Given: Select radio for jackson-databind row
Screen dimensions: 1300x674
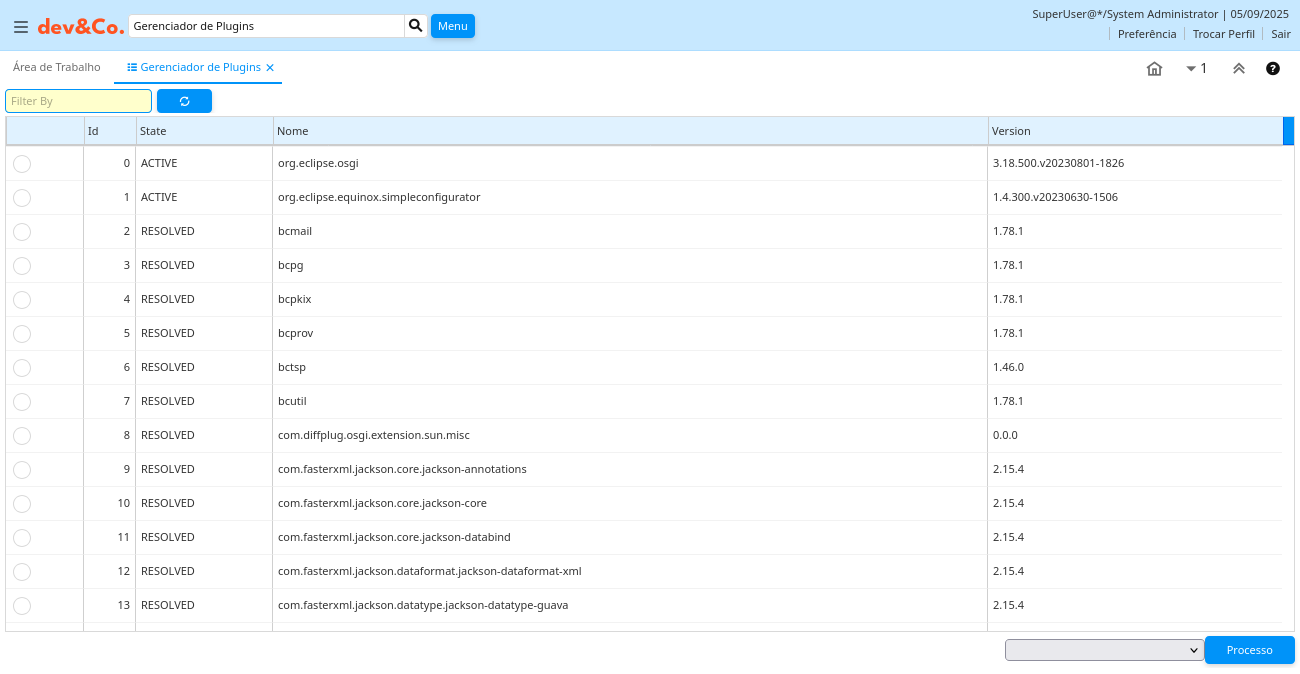Looking at the screenshot, I should pyautogui.click(x=22, y=538).
